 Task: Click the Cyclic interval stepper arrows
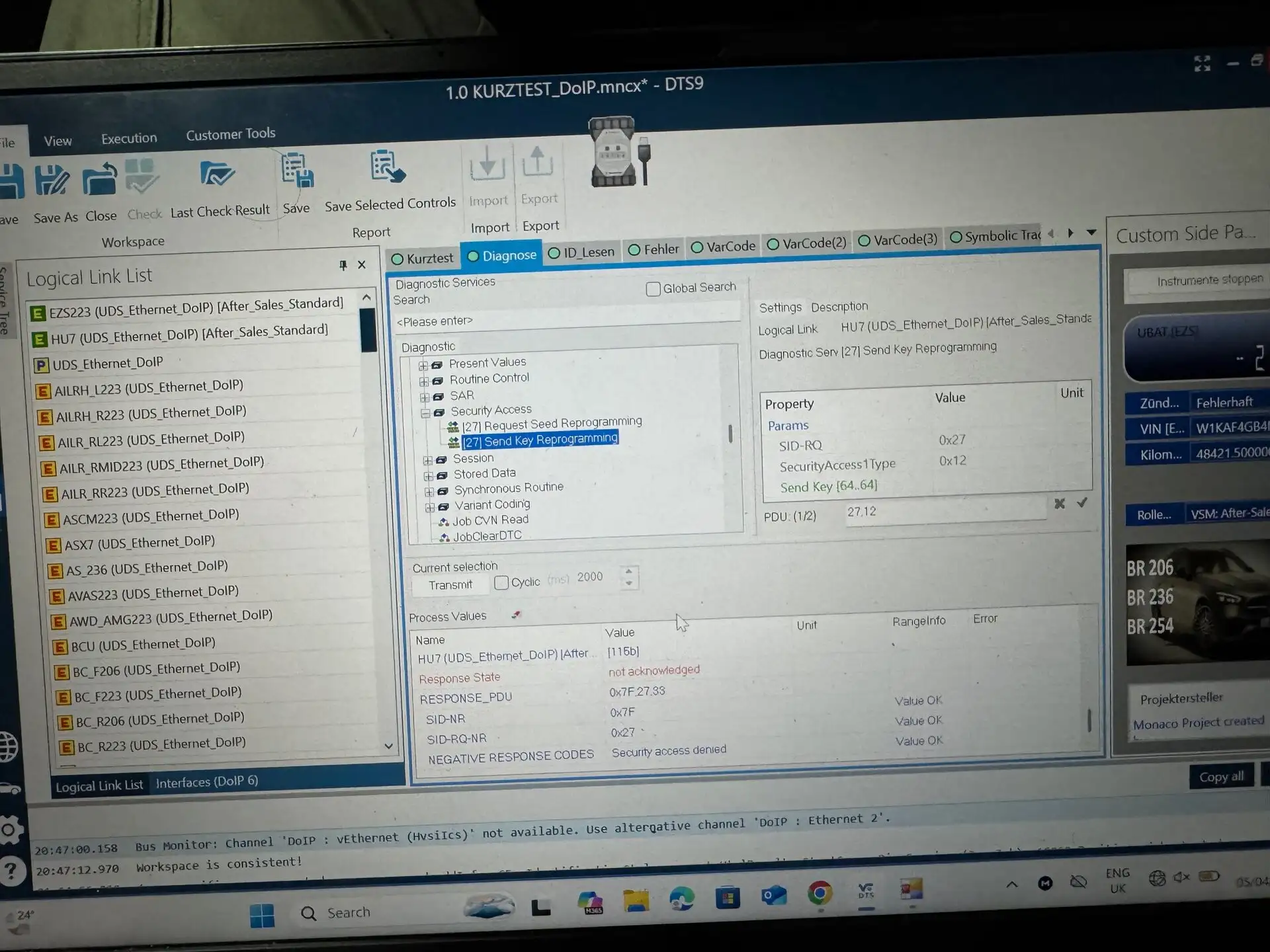tap(628, 576)
